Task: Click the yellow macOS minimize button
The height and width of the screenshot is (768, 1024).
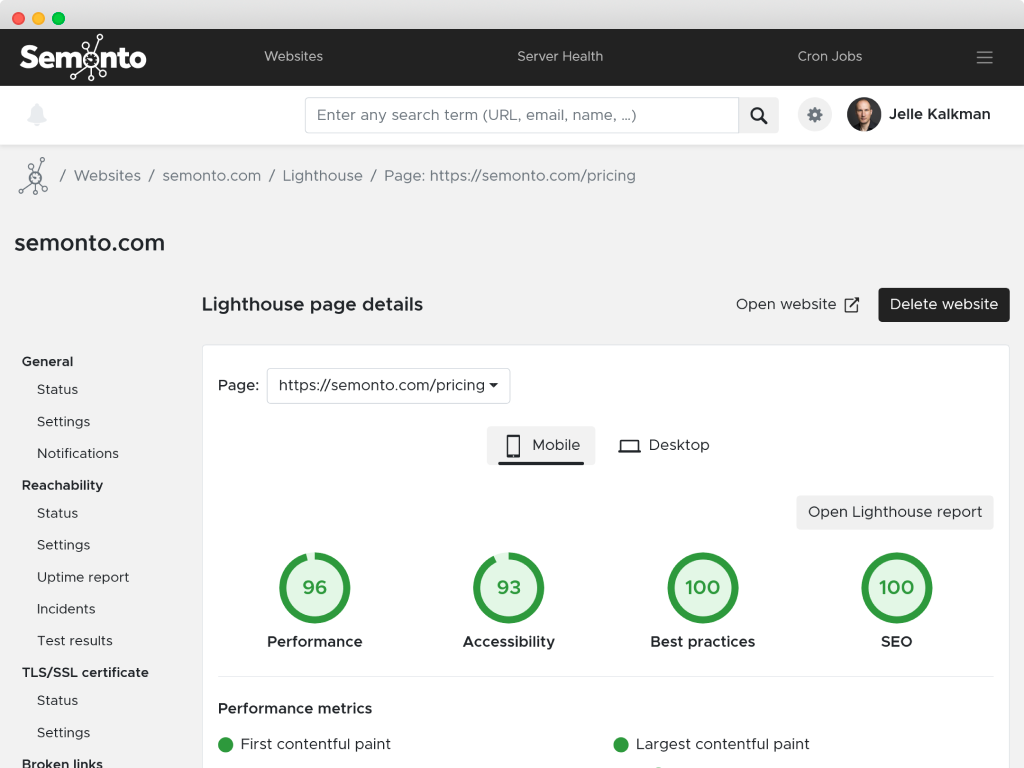Action: tap(39, 18)
